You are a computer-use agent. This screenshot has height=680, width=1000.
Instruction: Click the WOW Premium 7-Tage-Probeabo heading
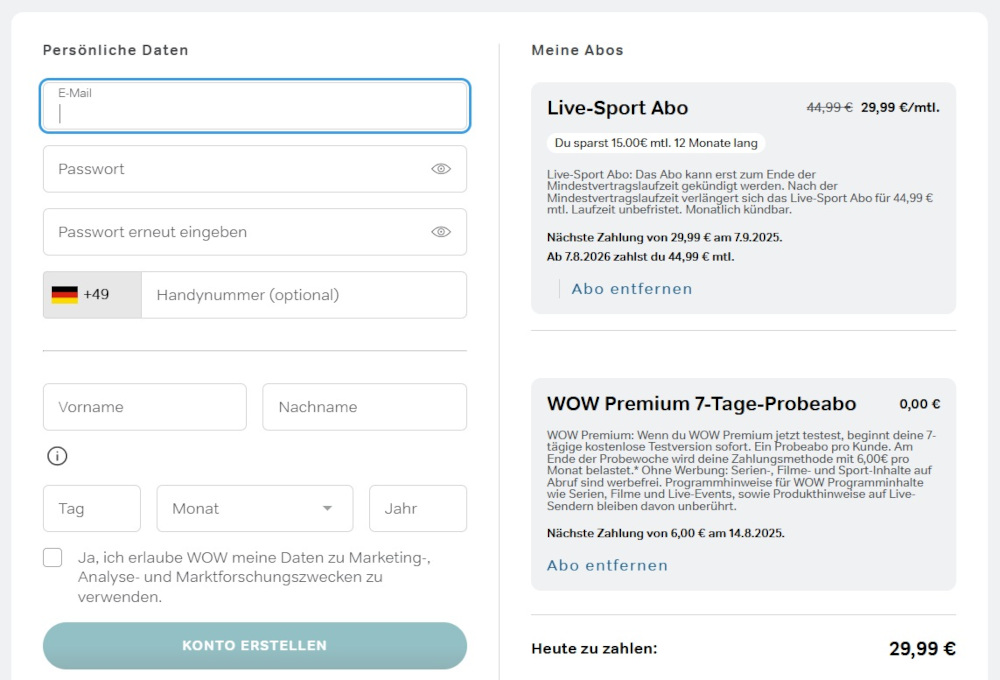[x=702, y=404]
